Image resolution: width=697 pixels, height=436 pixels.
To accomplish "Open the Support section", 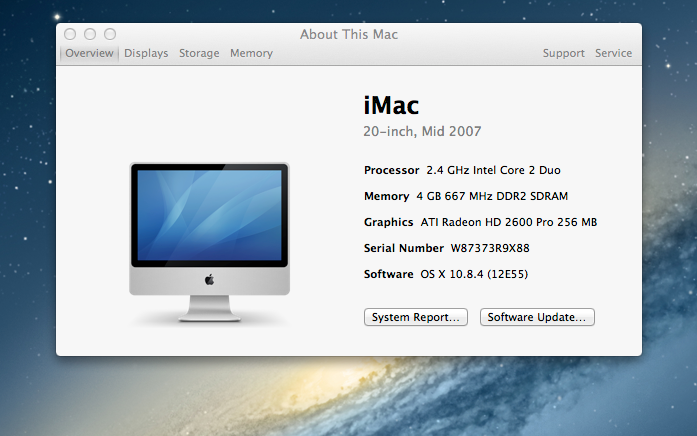I will [x=563, y=53].
